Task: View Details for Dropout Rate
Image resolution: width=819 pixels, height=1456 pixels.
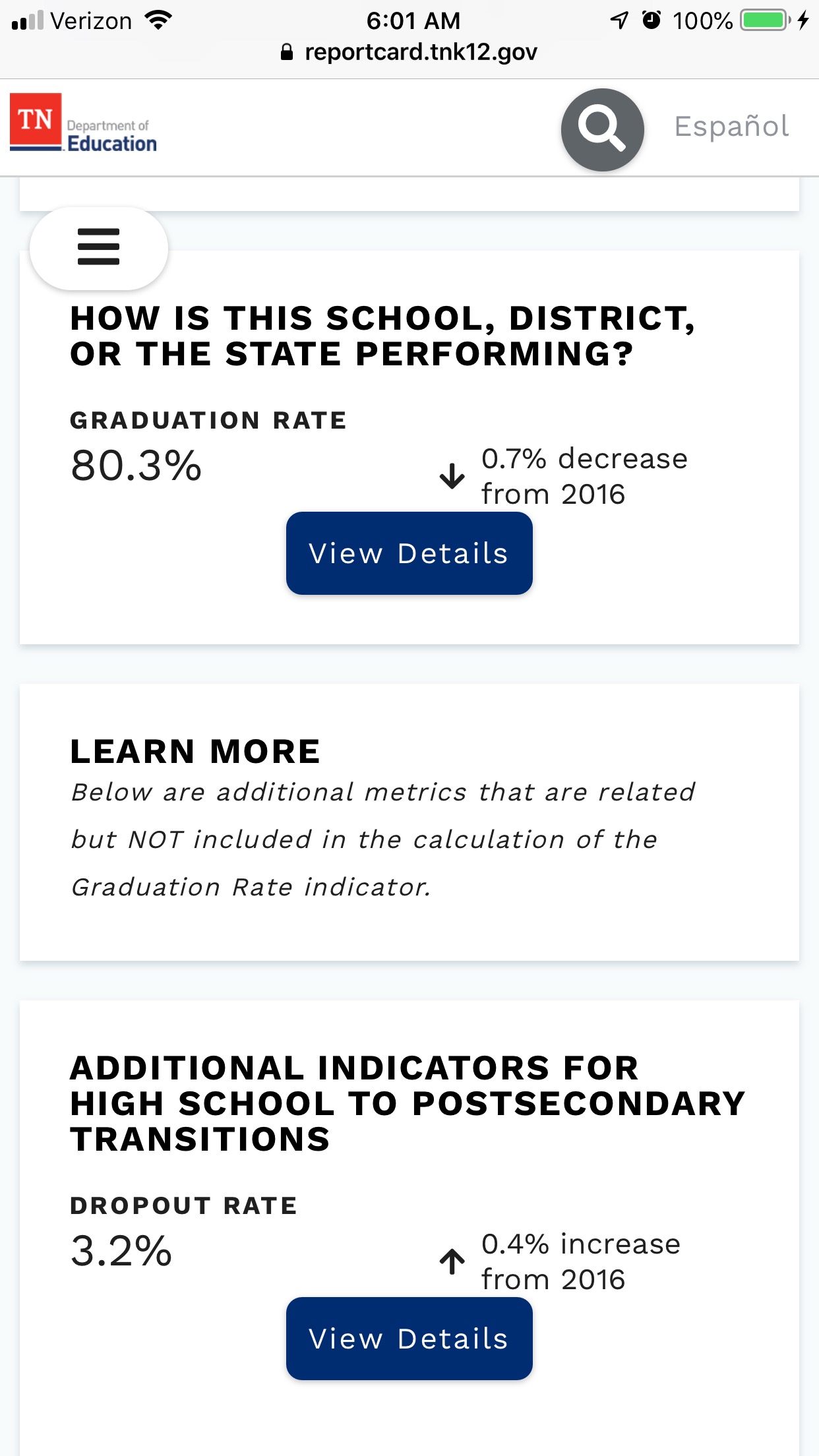Action: tap(409, 1339)
